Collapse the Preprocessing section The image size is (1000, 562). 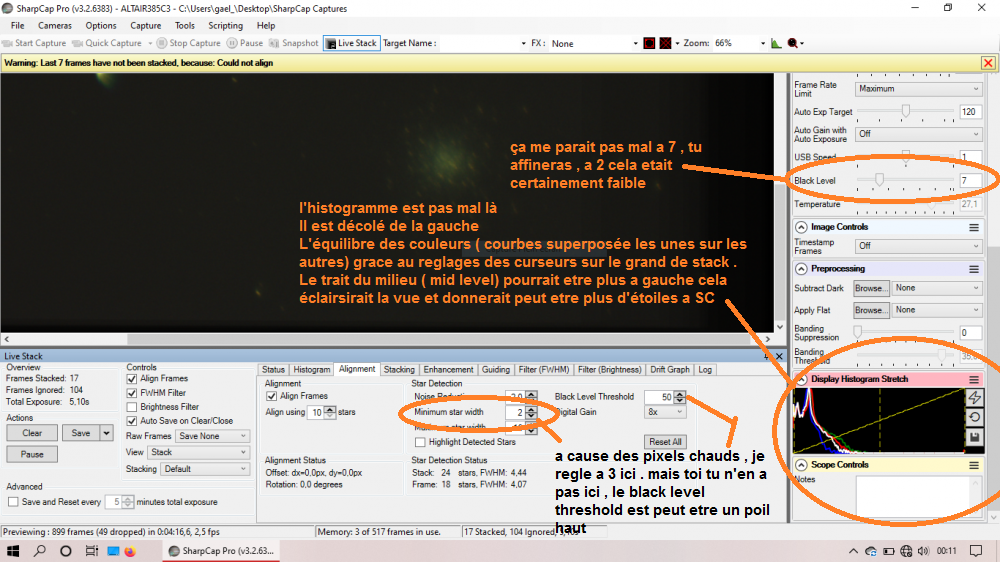point(801,269)
